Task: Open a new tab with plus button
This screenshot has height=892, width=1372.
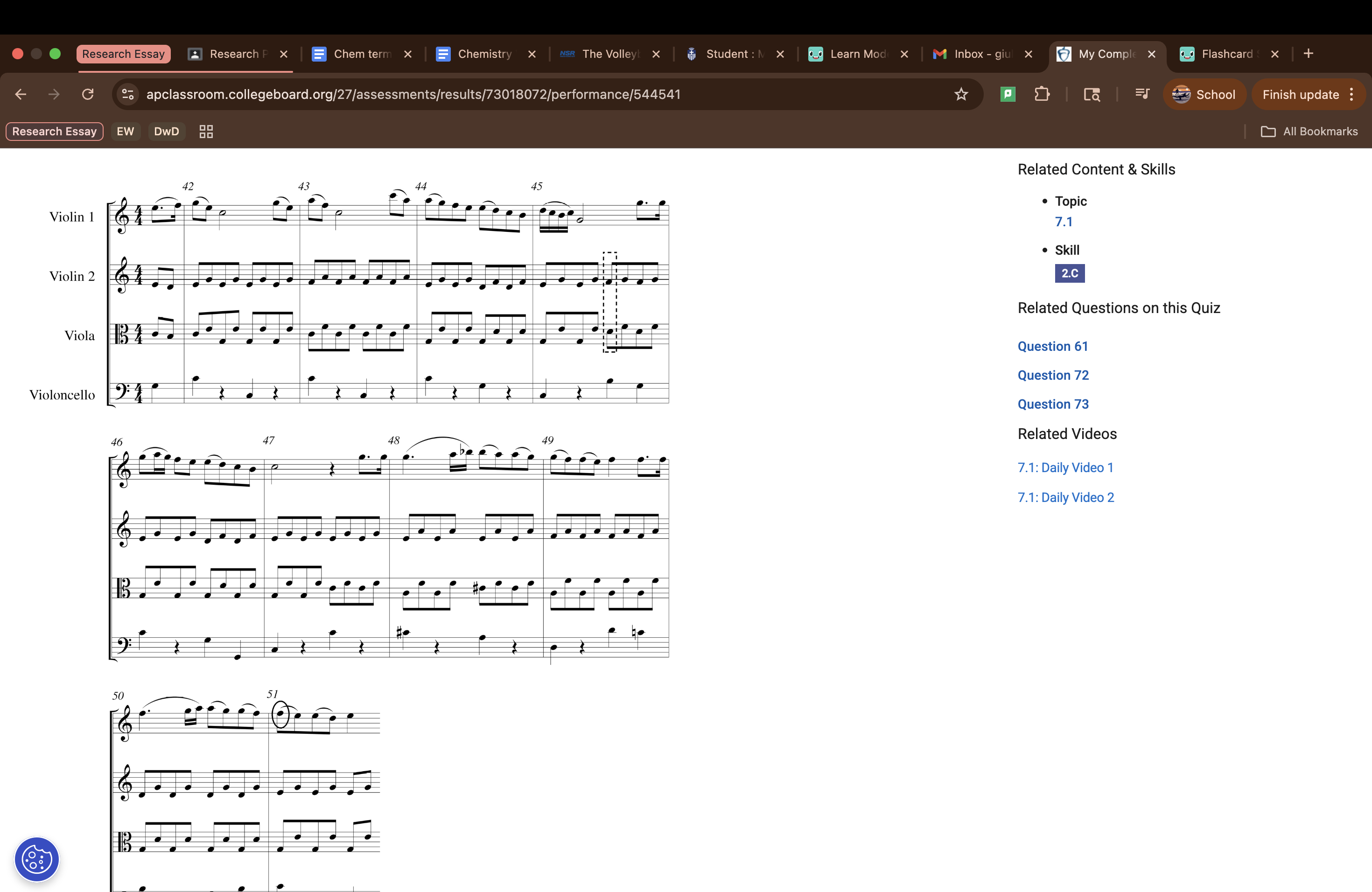Action: (x=1309, y=54)
